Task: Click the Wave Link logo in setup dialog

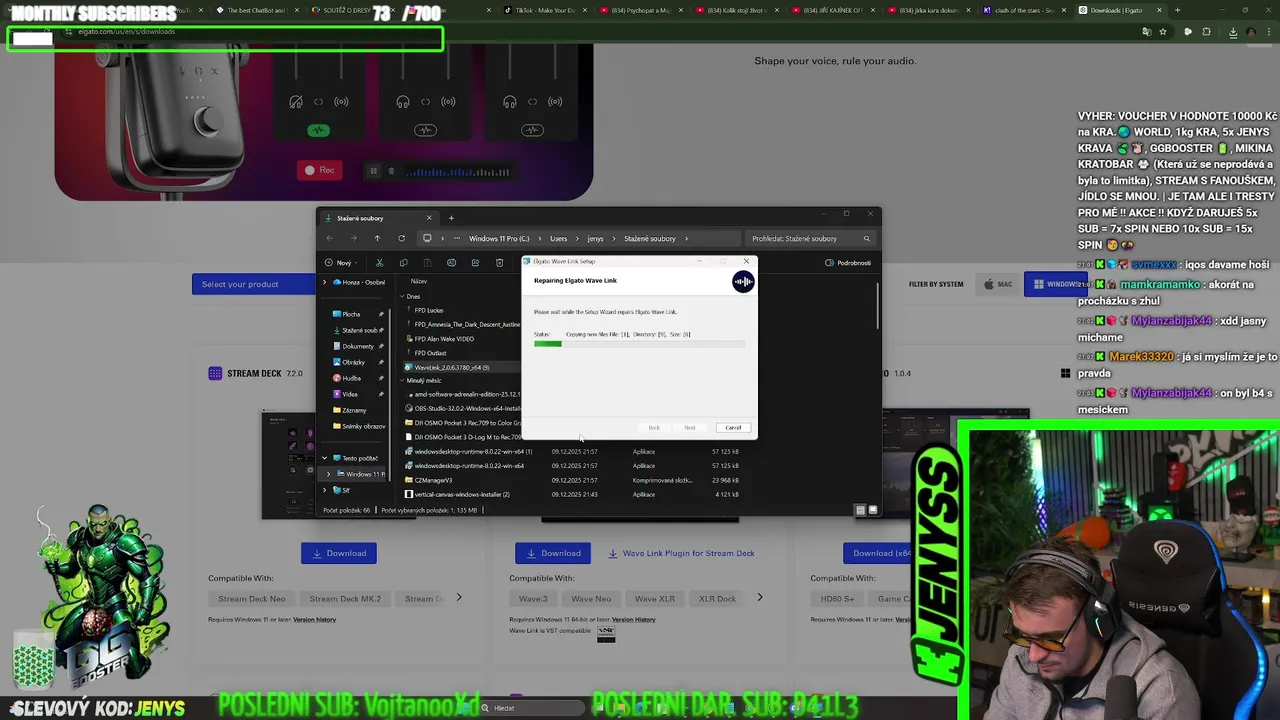Action: 743,282
